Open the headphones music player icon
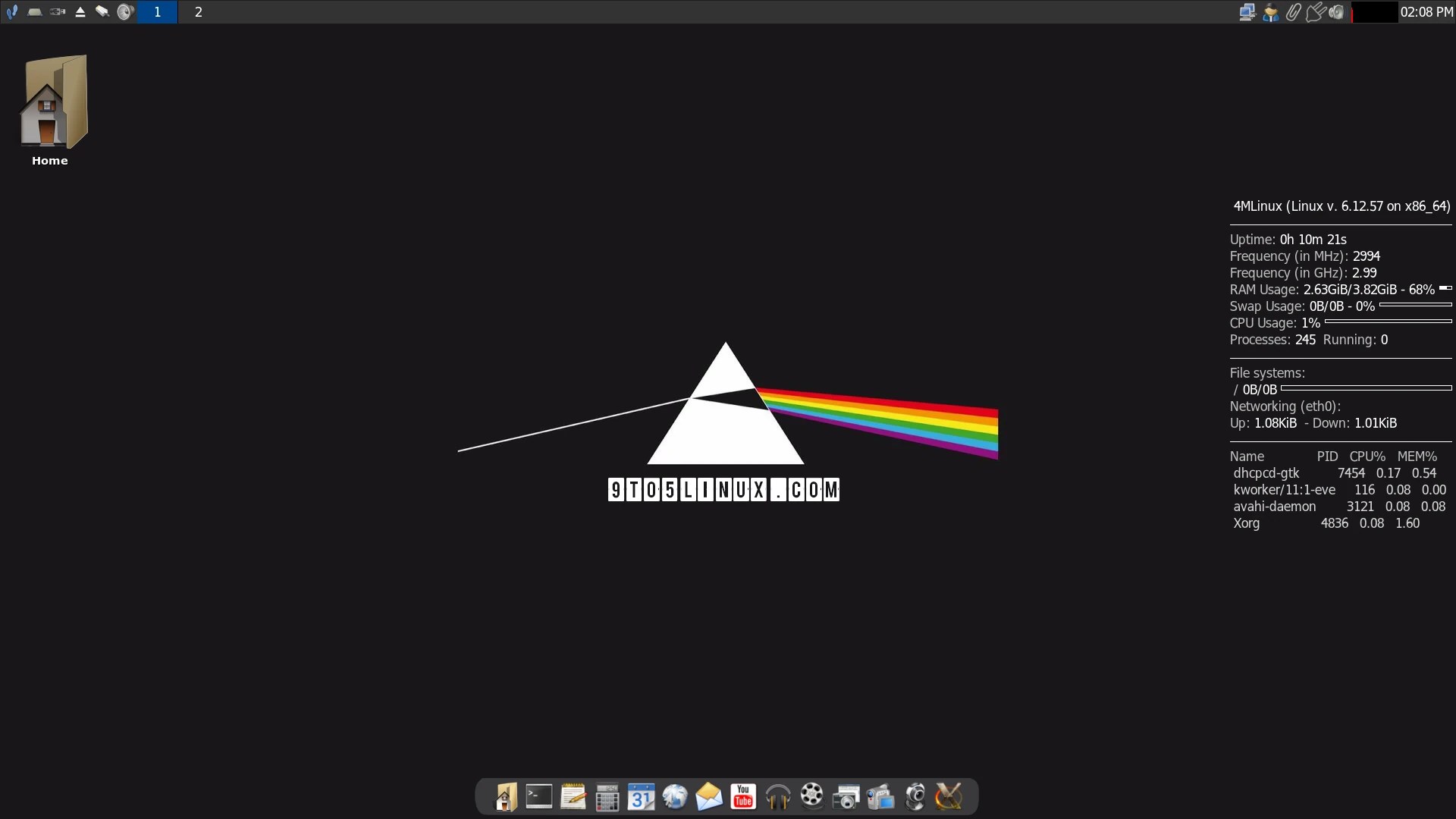Screen dimensions: 1456x819 pos(777,796)
